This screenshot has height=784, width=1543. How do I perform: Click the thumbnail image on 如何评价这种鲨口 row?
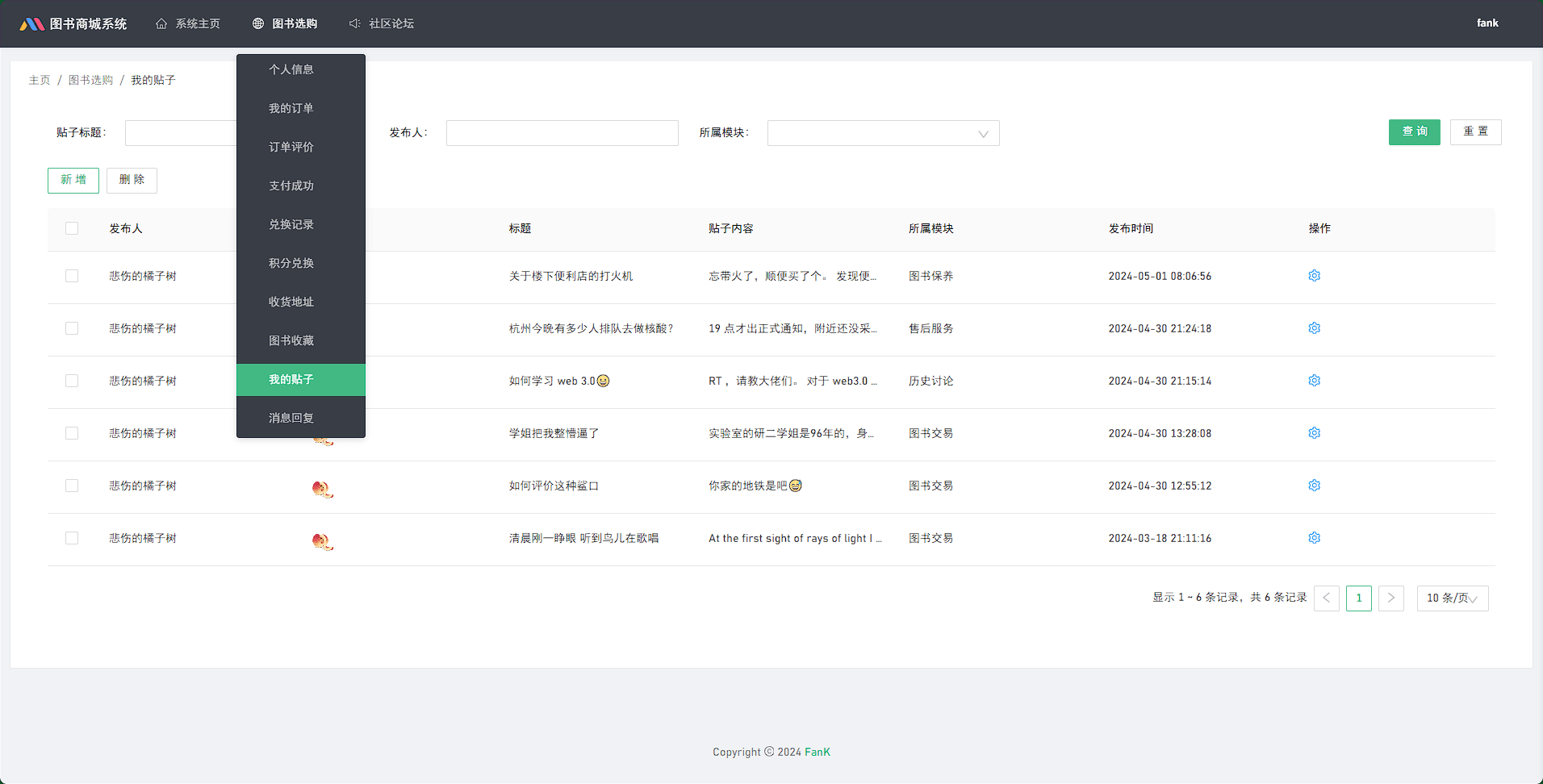coord(322,488)
